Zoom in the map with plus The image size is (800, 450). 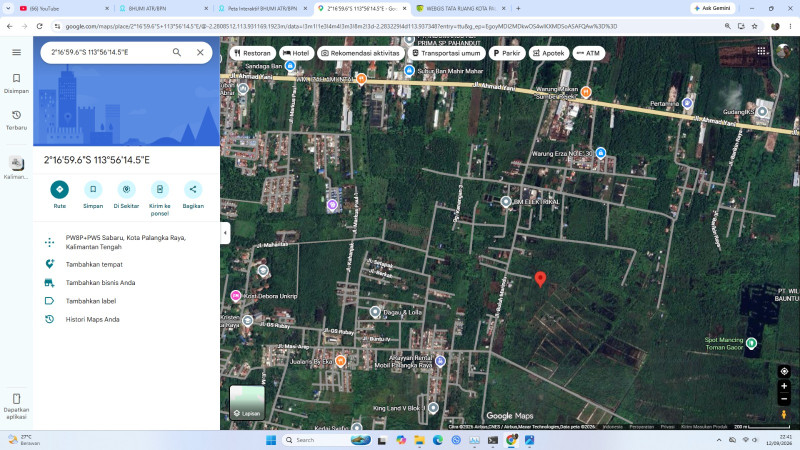[784, 386]
